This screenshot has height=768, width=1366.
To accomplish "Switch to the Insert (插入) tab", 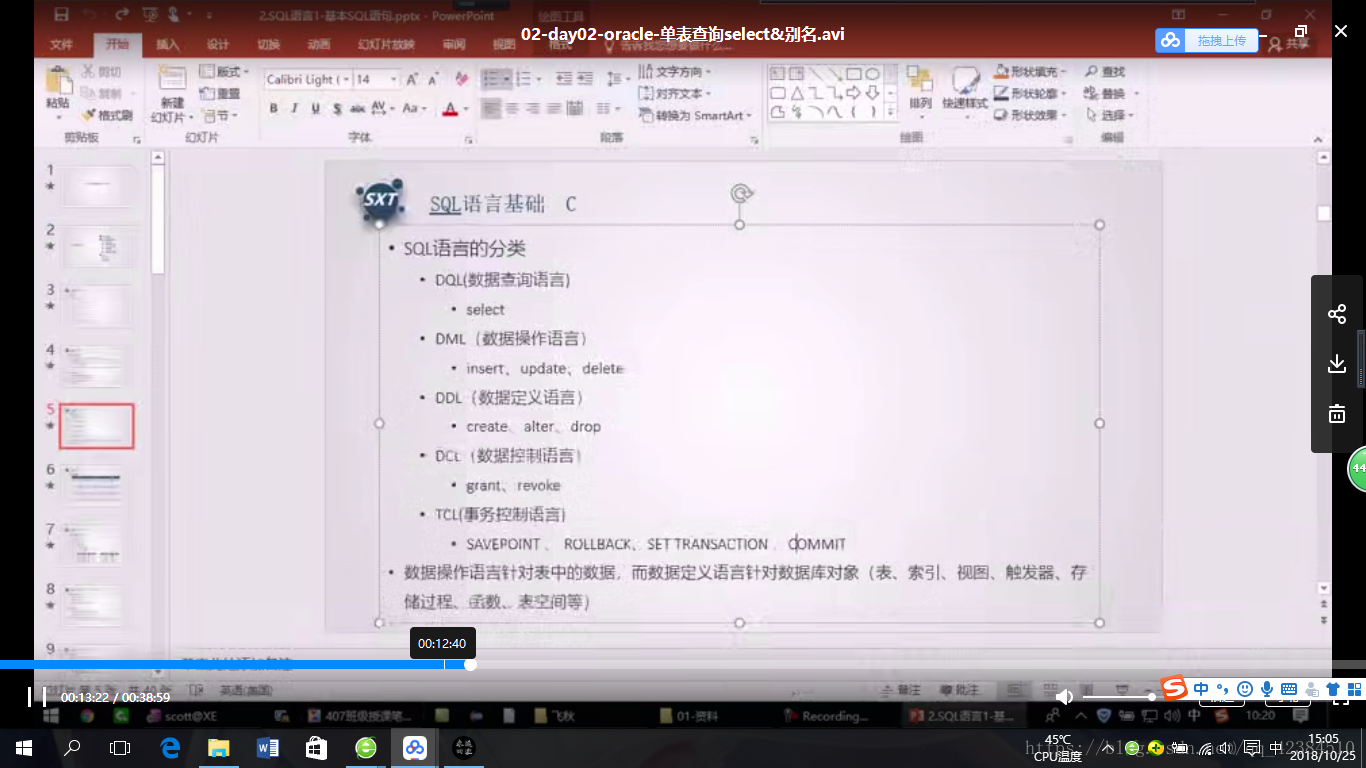I will 168,45.
